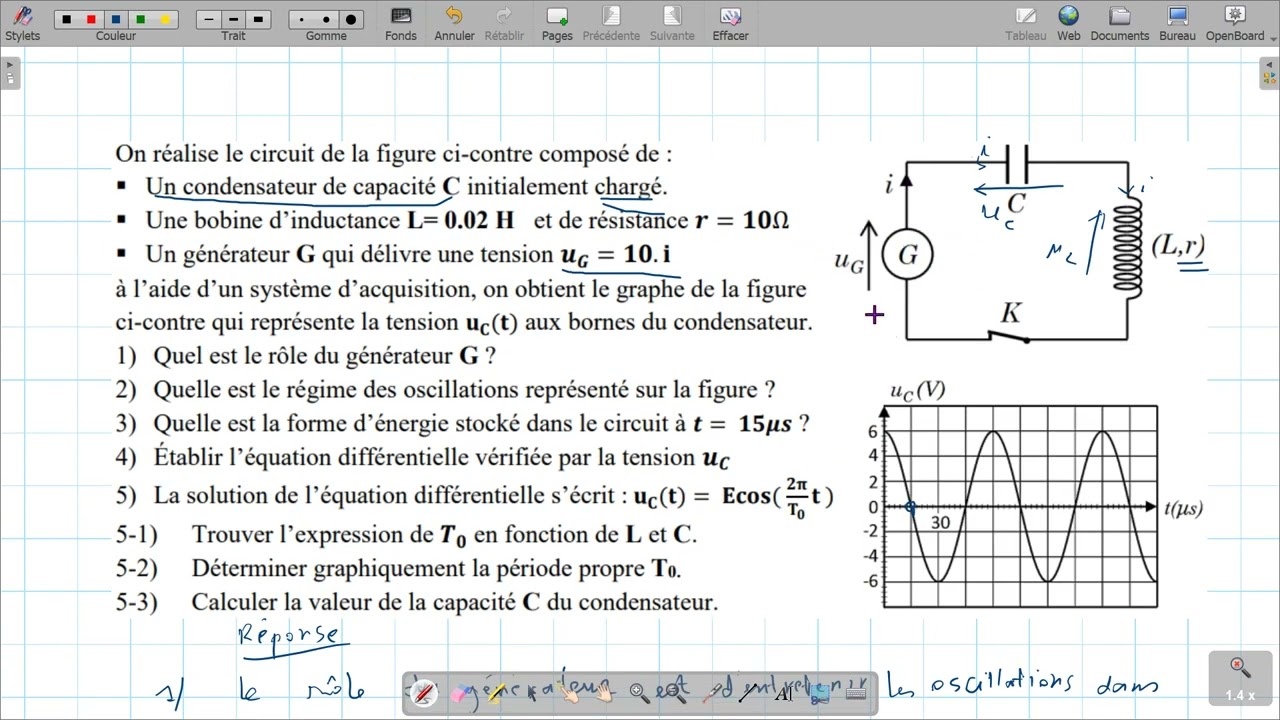
Task: Select the highlighter tool in bottom palette
Action: coord(496,692)
